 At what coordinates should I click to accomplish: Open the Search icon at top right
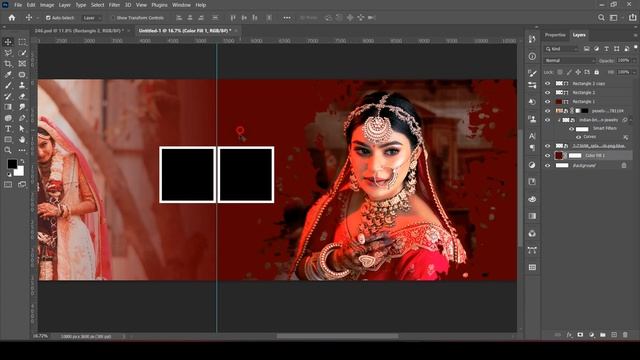point(601,18)
